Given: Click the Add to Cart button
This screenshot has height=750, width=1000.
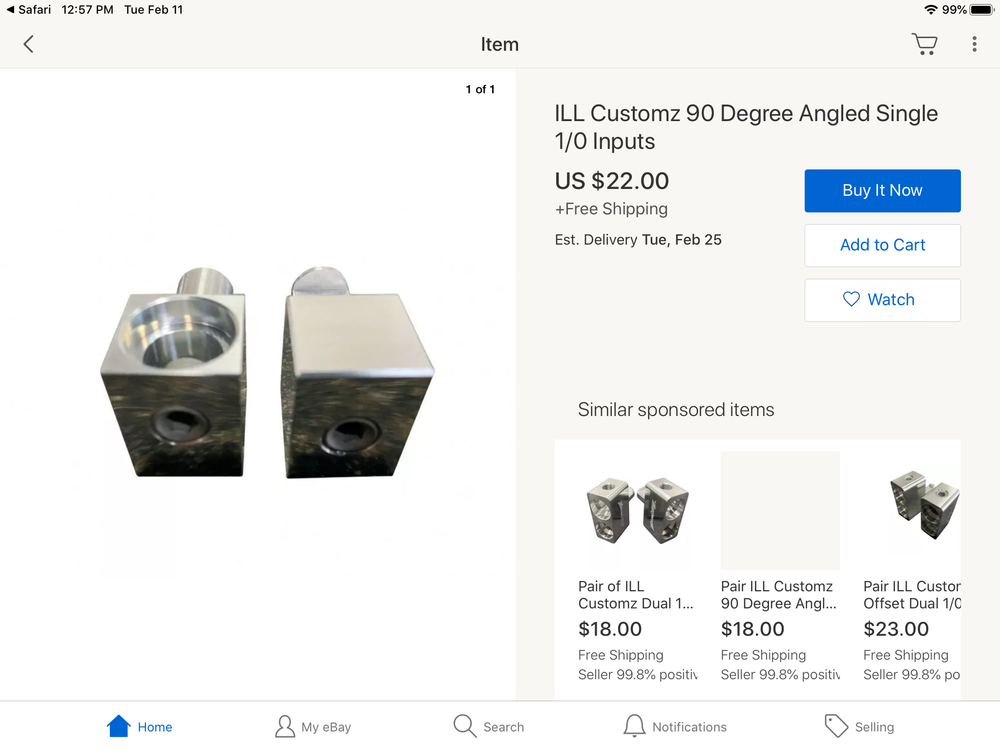Looking at the screenshot, I should click(x=882, y=245).
